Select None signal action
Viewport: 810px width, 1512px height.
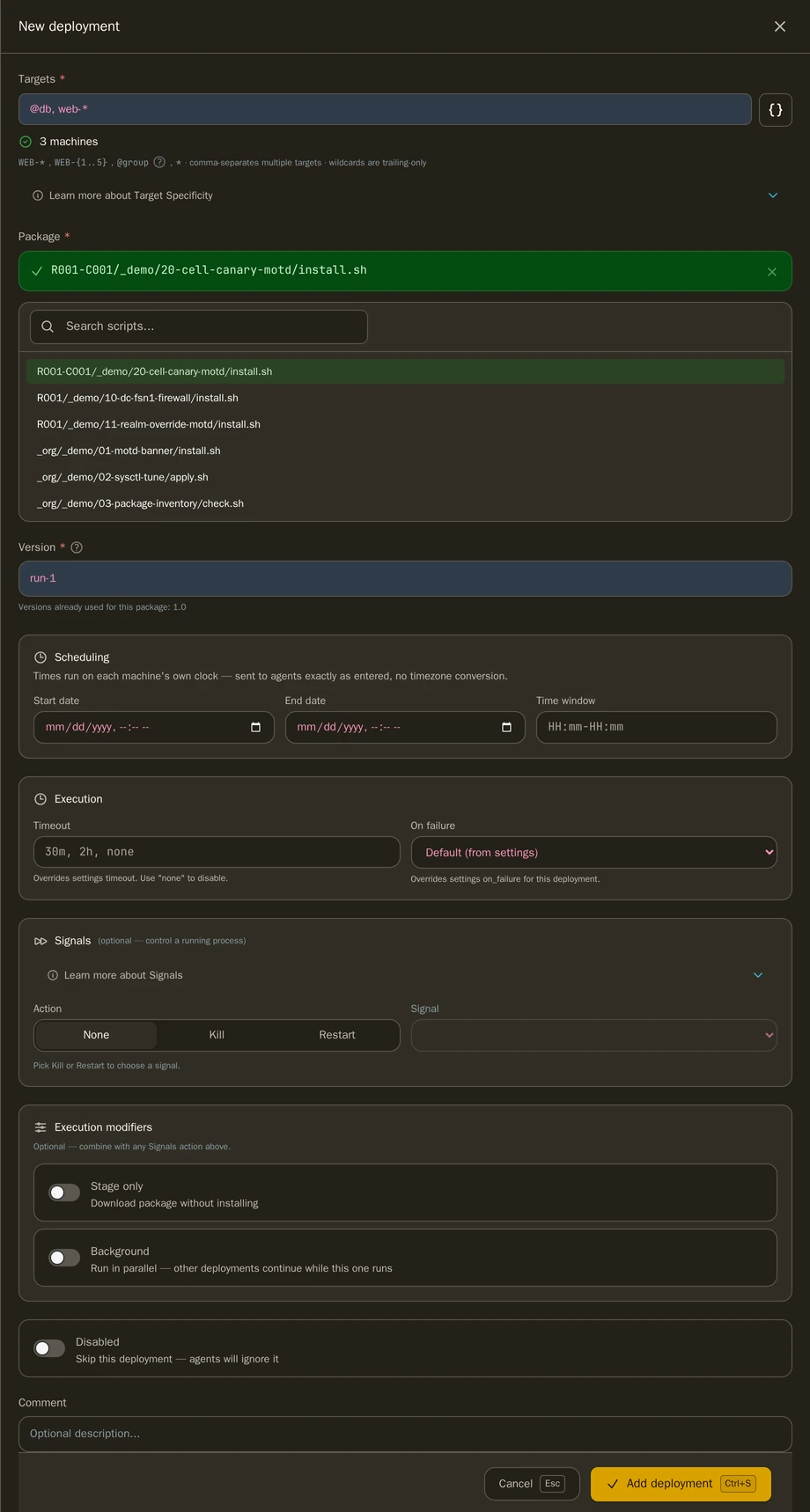tap(96, 1035)
